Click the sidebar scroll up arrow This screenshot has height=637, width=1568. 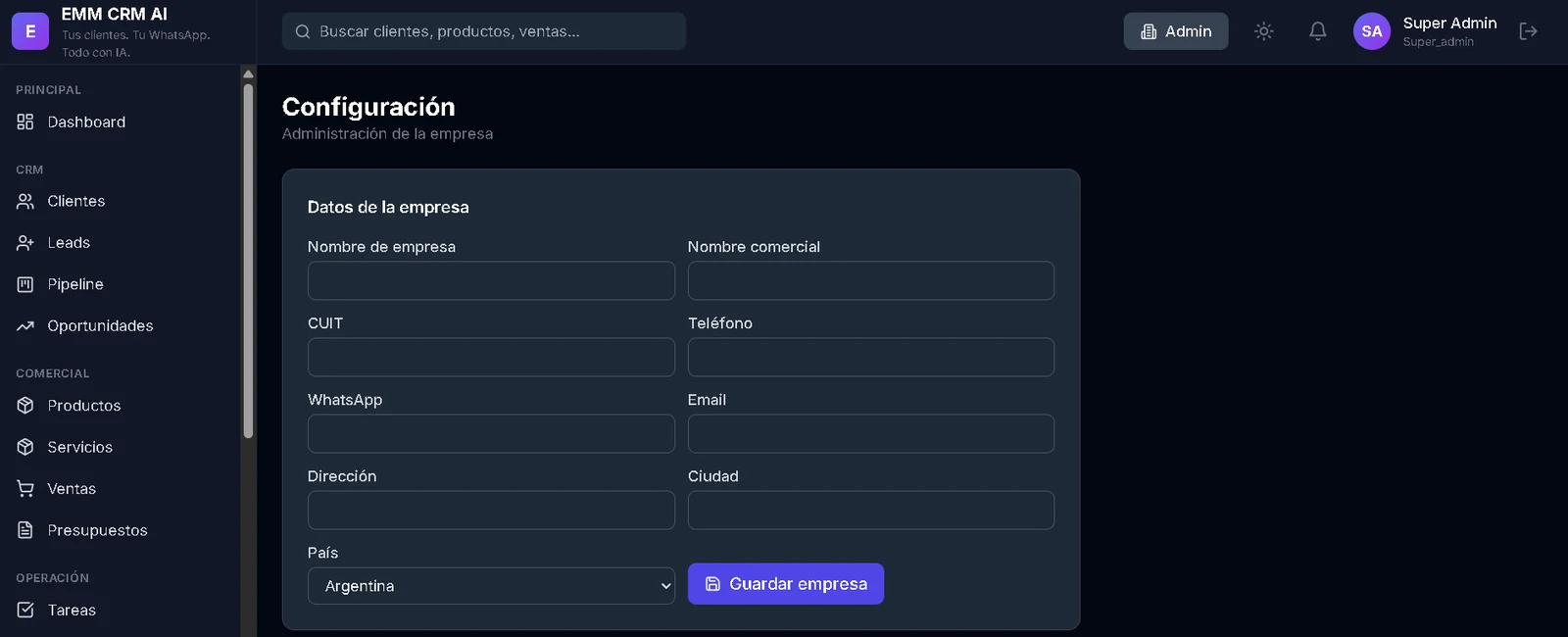(248, 73)
